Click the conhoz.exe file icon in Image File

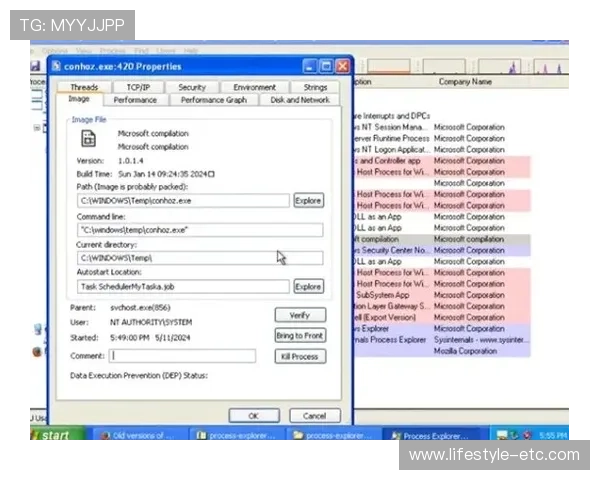(x=88, y=138)
